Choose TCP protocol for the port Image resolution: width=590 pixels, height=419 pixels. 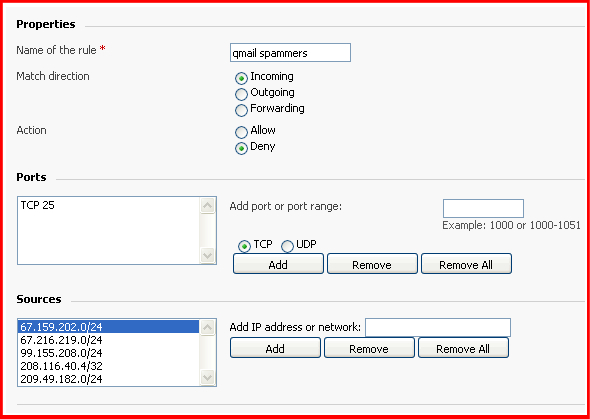[244, 246]
